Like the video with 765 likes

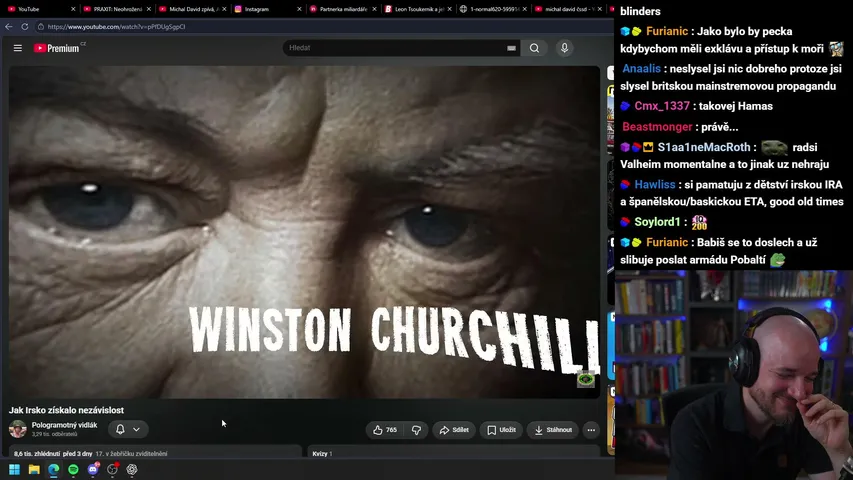click(x=385, y=430)
